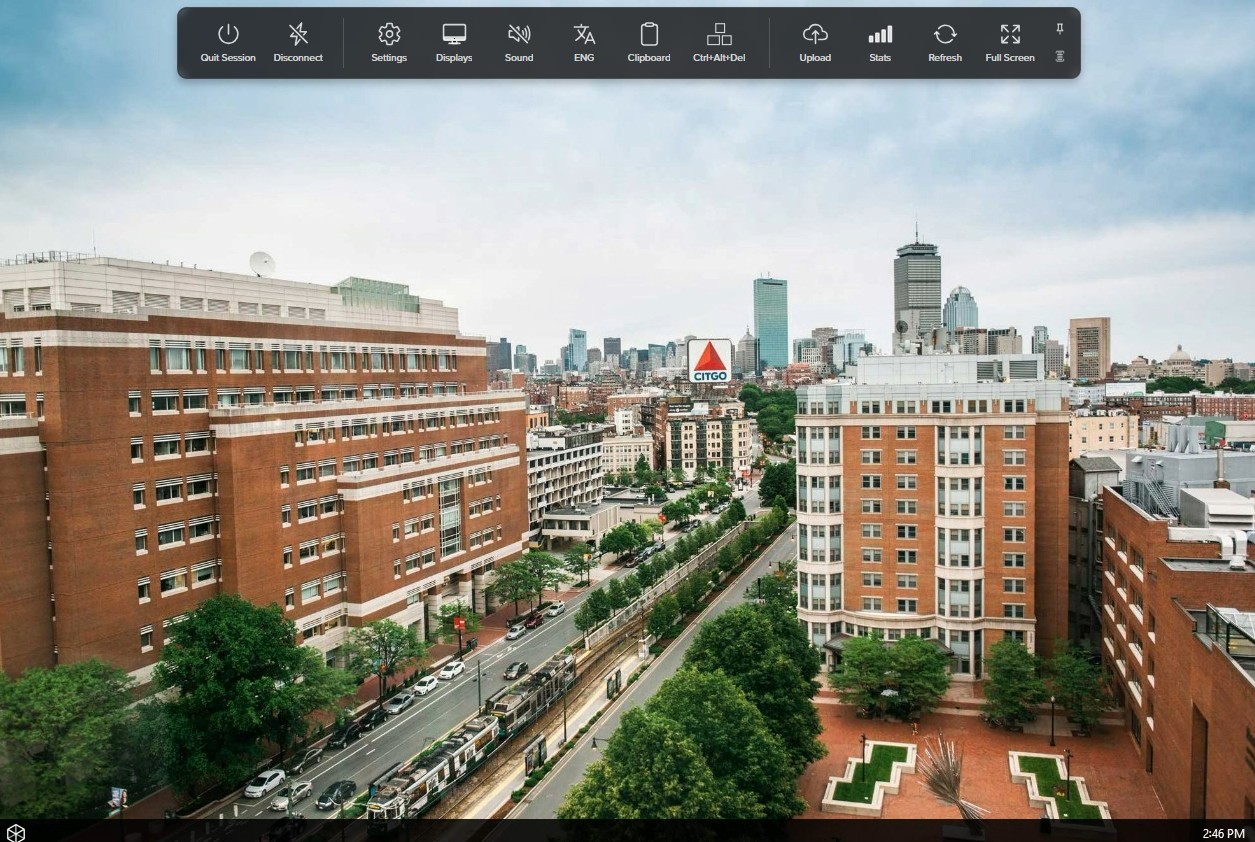Click the CITGO sign on the wallpaper
Image resolution: width=1255 pixels, height=842 pixels.
tap(709, 361)
